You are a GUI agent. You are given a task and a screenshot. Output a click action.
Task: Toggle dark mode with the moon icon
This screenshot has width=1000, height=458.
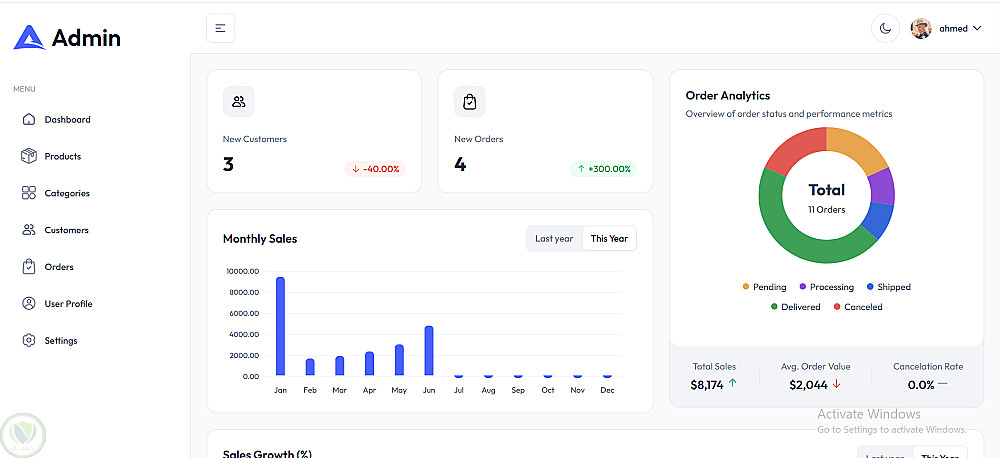[x=885, y=28]
